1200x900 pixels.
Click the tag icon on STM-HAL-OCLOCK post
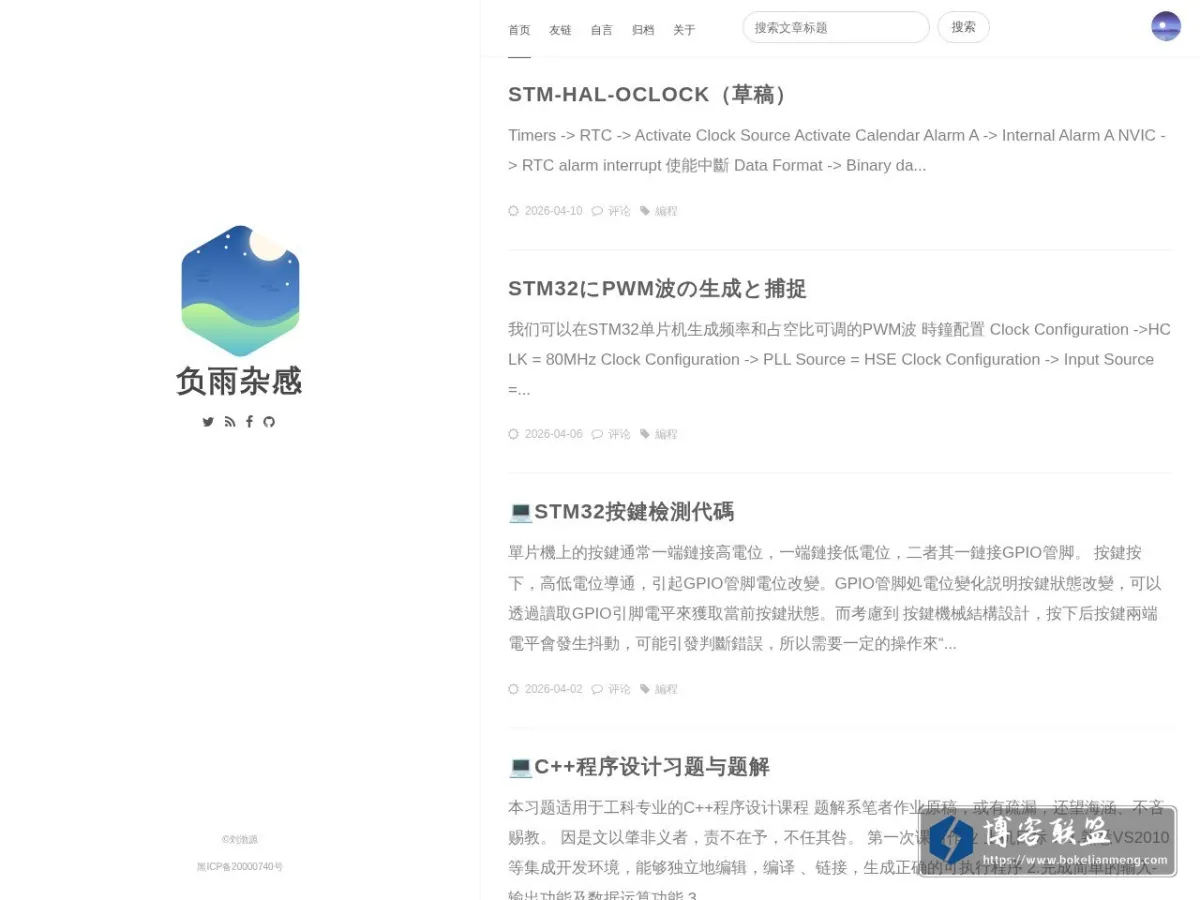[x=645, y=211]
